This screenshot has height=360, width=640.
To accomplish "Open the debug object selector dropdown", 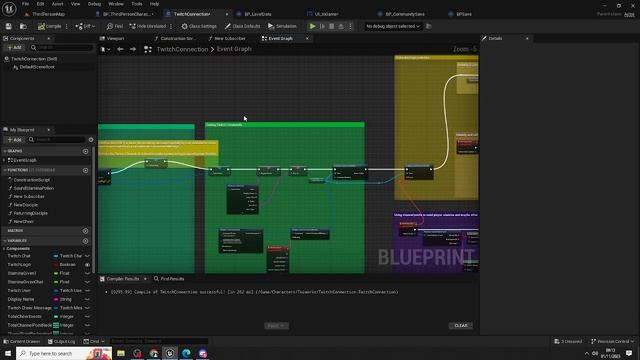I will click(393, 26).
